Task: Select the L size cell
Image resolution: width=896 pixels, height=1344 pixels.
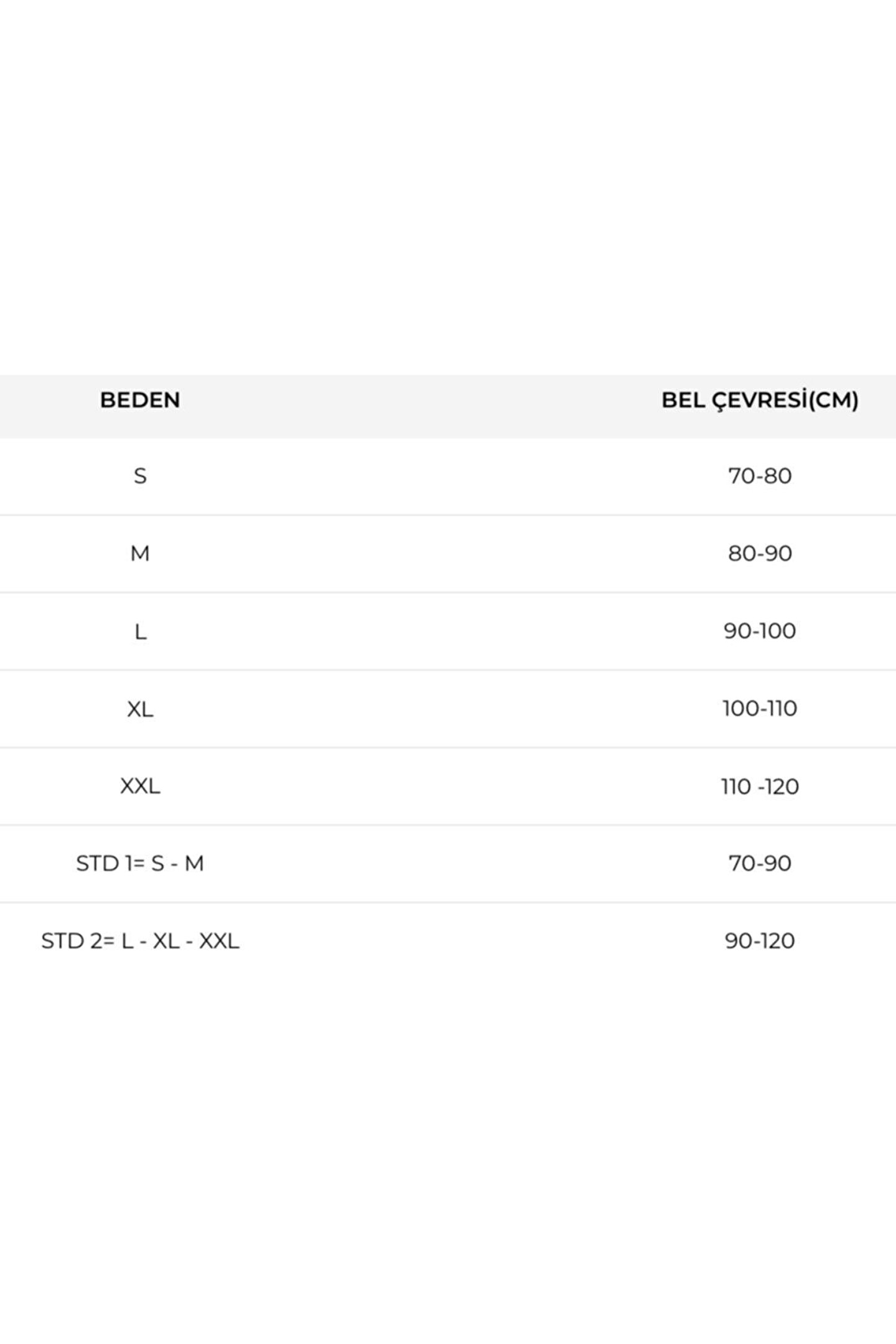Action: click(140, 632)
